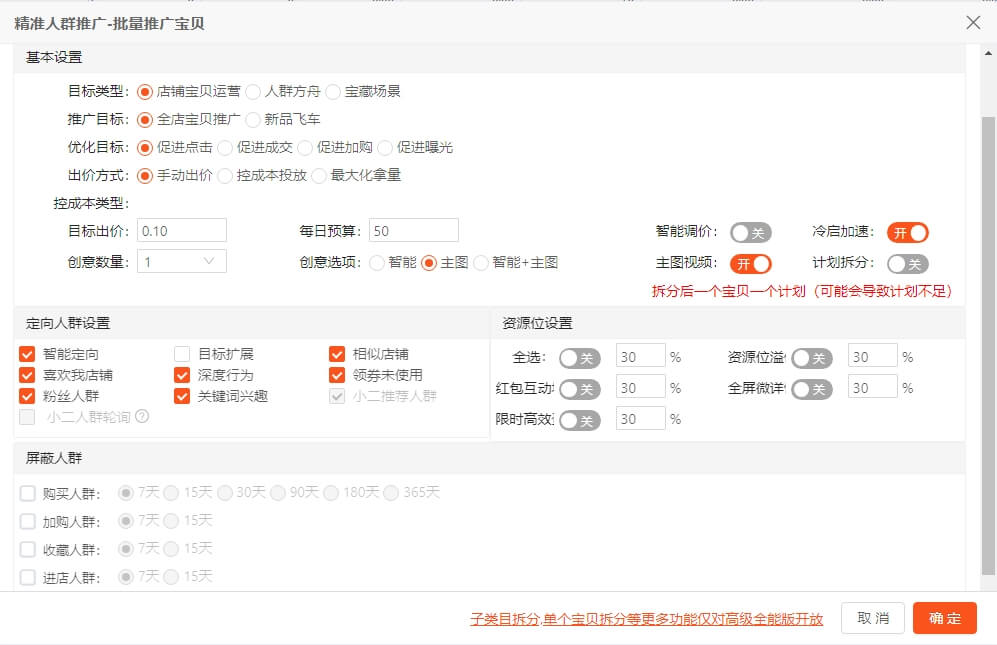Toggle the 主图视频 switch
997x645 pixels.
pyautogui.click(x=751, y=263)
